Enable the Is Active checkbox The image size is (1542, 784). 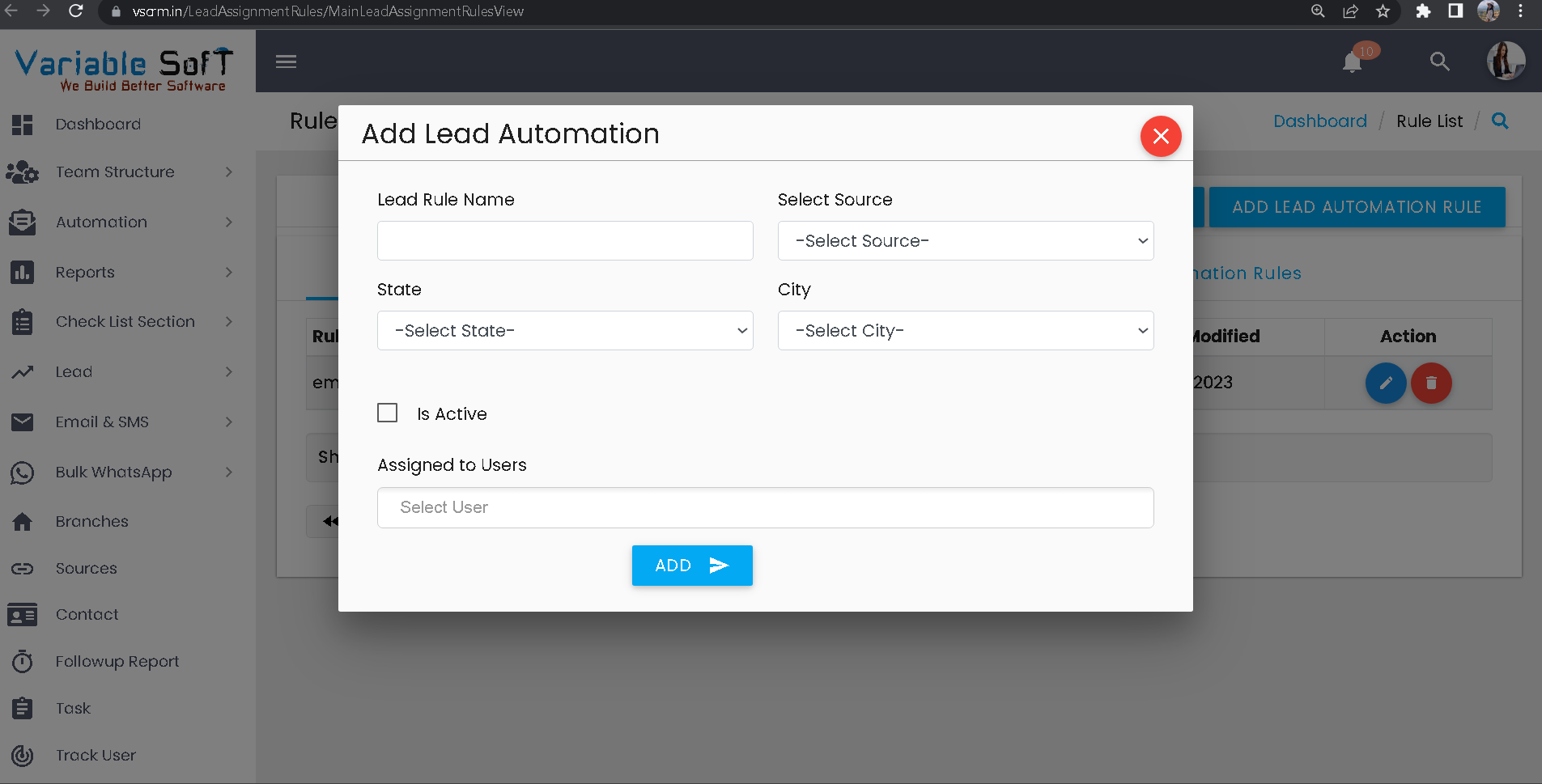(x=388, y=413)
